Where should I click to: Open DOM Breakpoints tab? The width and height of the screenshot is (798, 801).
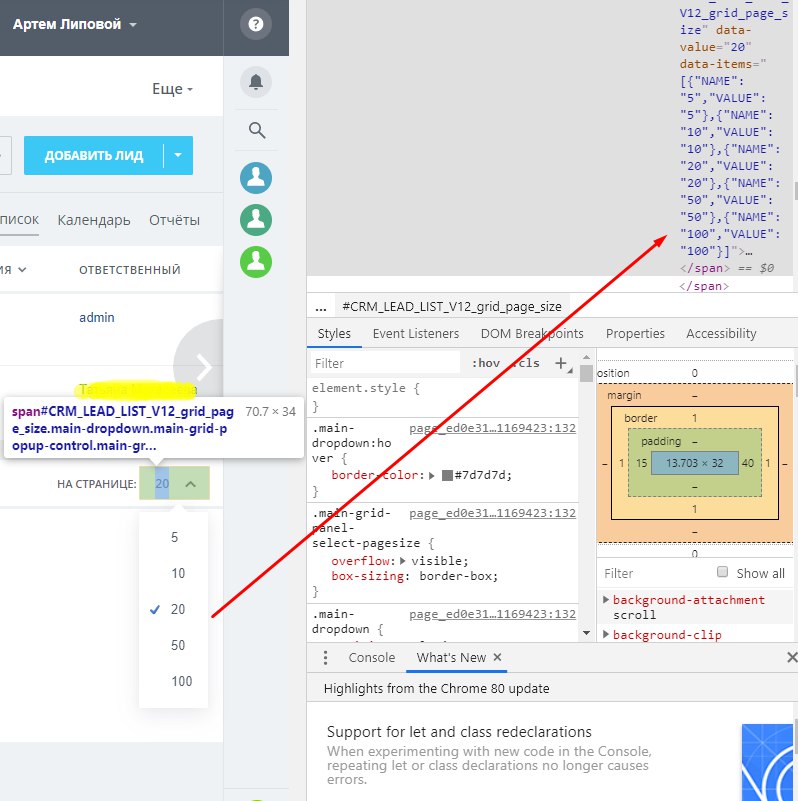point(532,334)
